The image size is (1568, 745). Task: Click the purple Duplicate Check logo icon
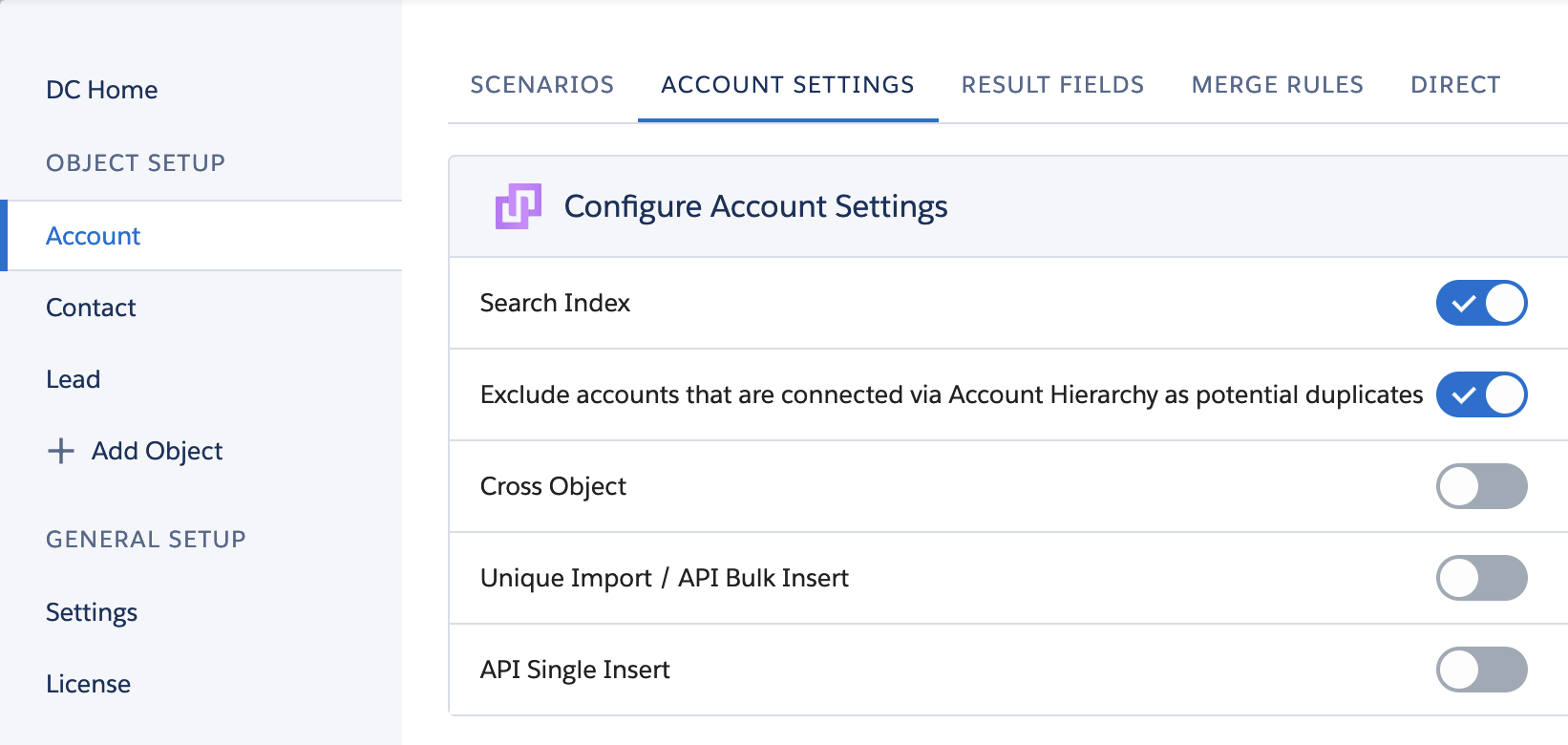point(518,206)
